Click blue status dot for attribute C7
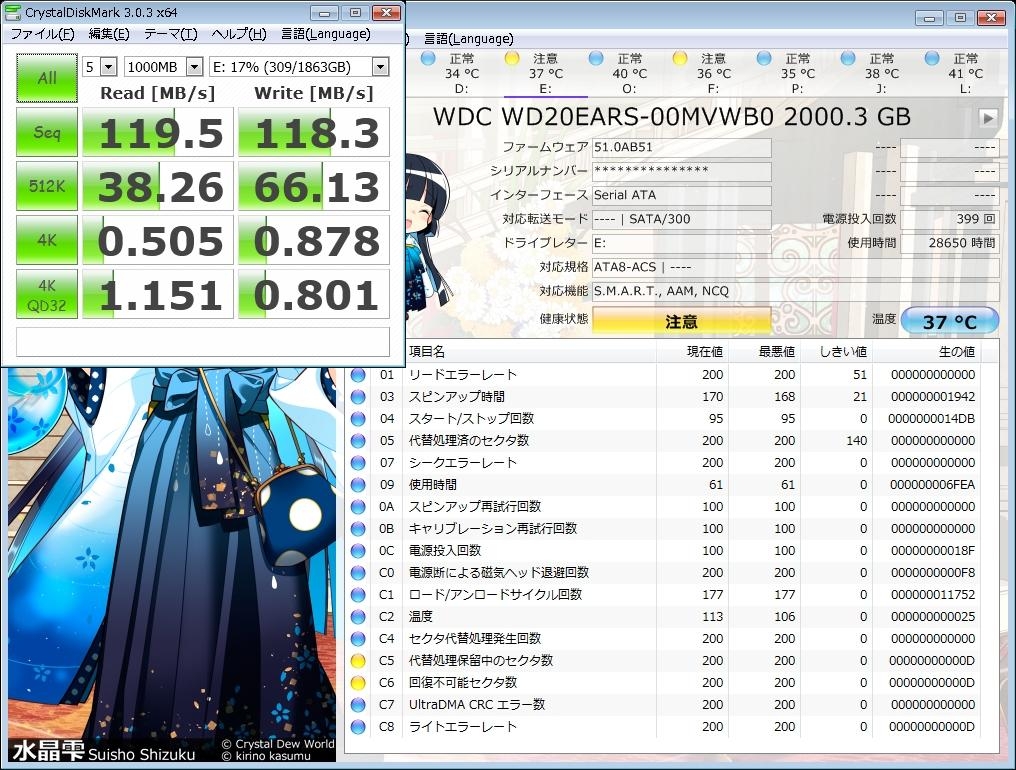The image size is (1016, 770). click(358, 705)
